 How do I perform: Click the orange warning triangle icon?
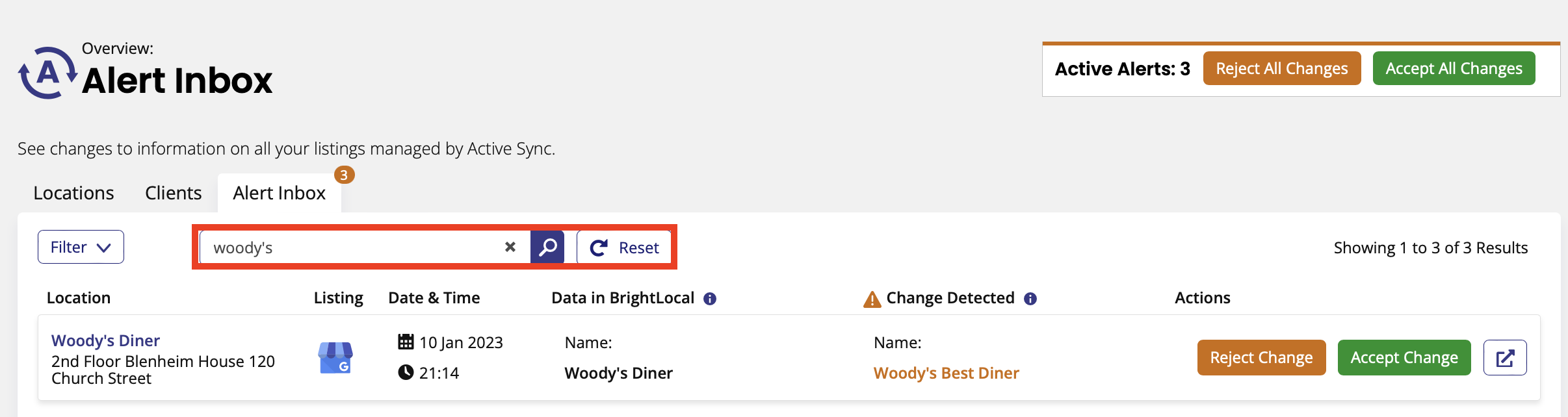[x=872, y=299]
